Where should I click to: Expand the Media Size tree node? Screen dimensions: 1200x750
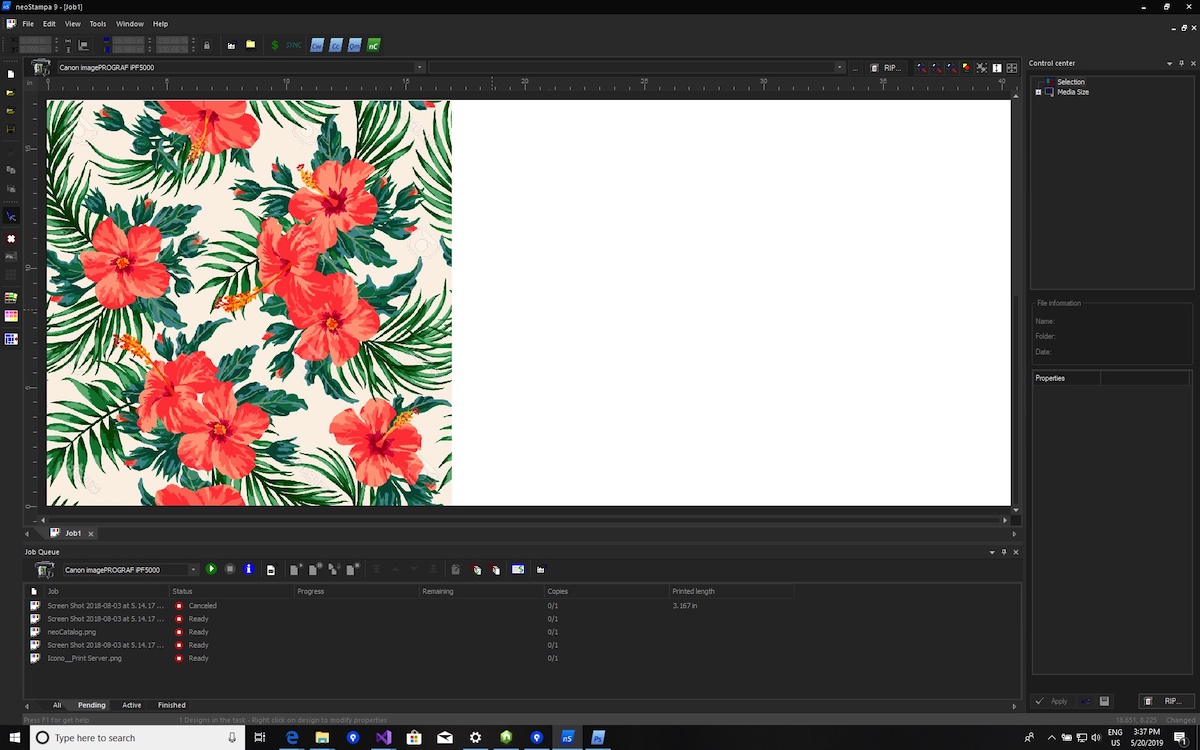click(x=1038, y=92)
